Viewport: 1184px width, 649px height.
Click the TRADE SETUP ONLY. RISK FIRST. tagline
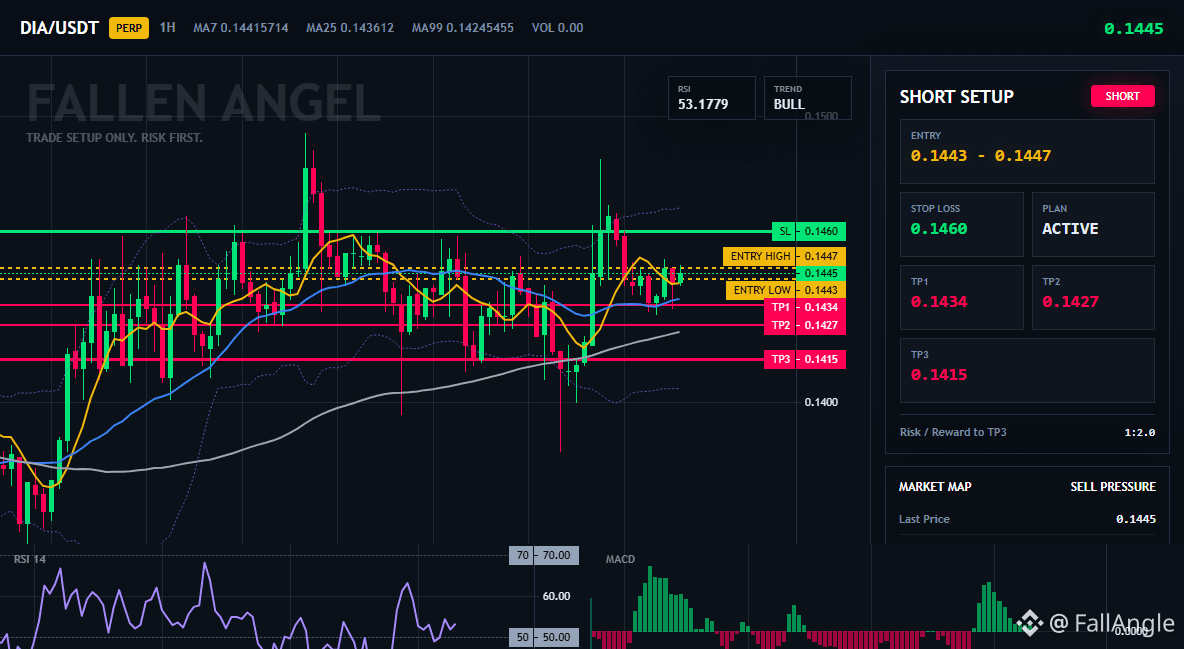[114, 138]
